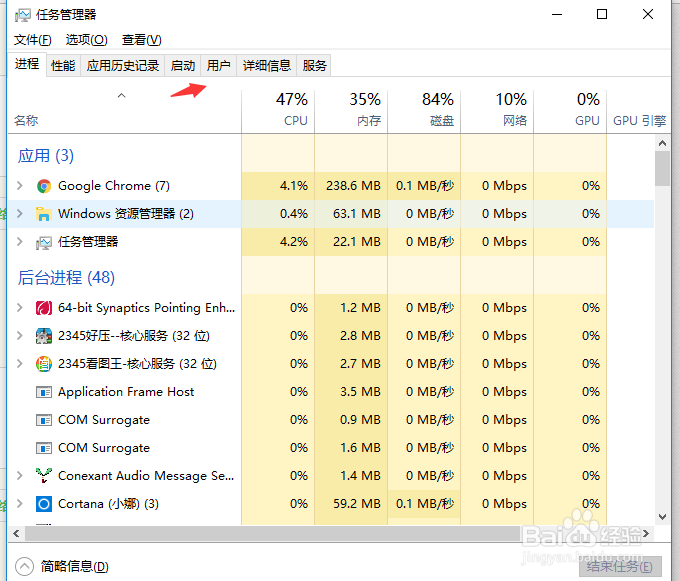Maximize the Task Manager window
The height and width of the screenshot is (581, 680).
point(602,14)
